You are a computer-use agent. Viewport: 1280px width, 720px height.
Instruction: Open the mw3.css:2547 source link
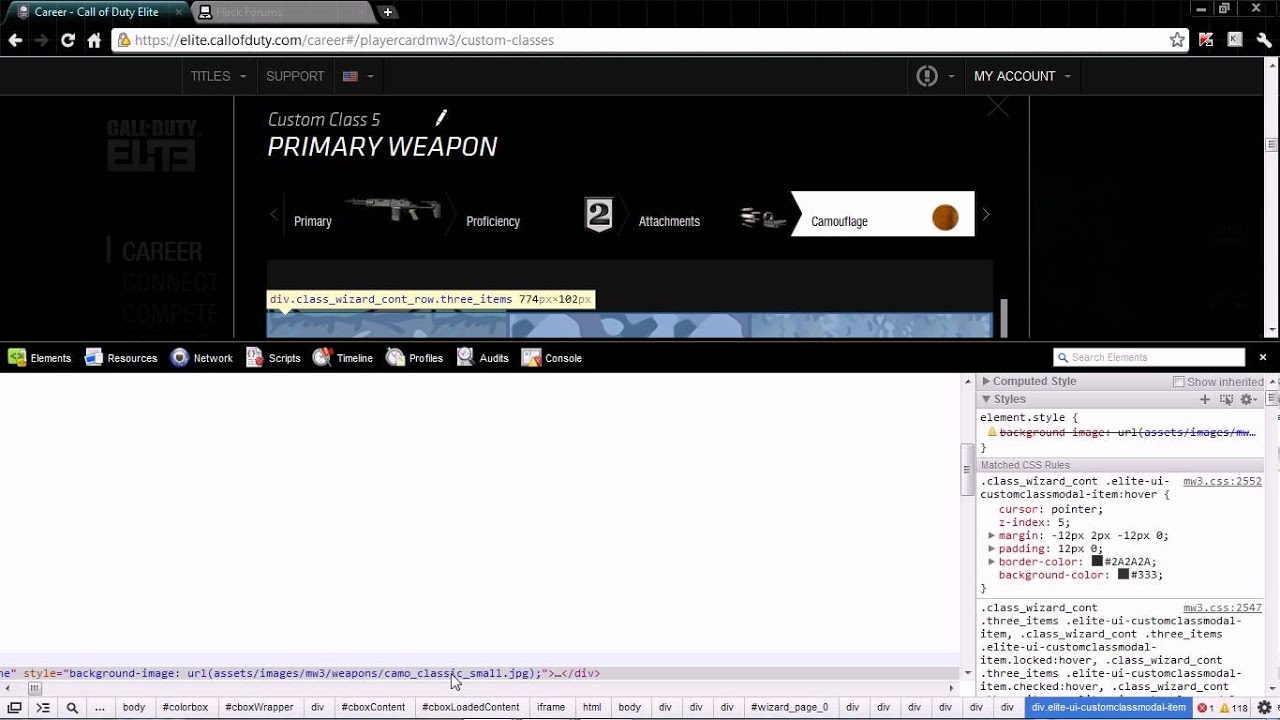(x=1222, y=607)
